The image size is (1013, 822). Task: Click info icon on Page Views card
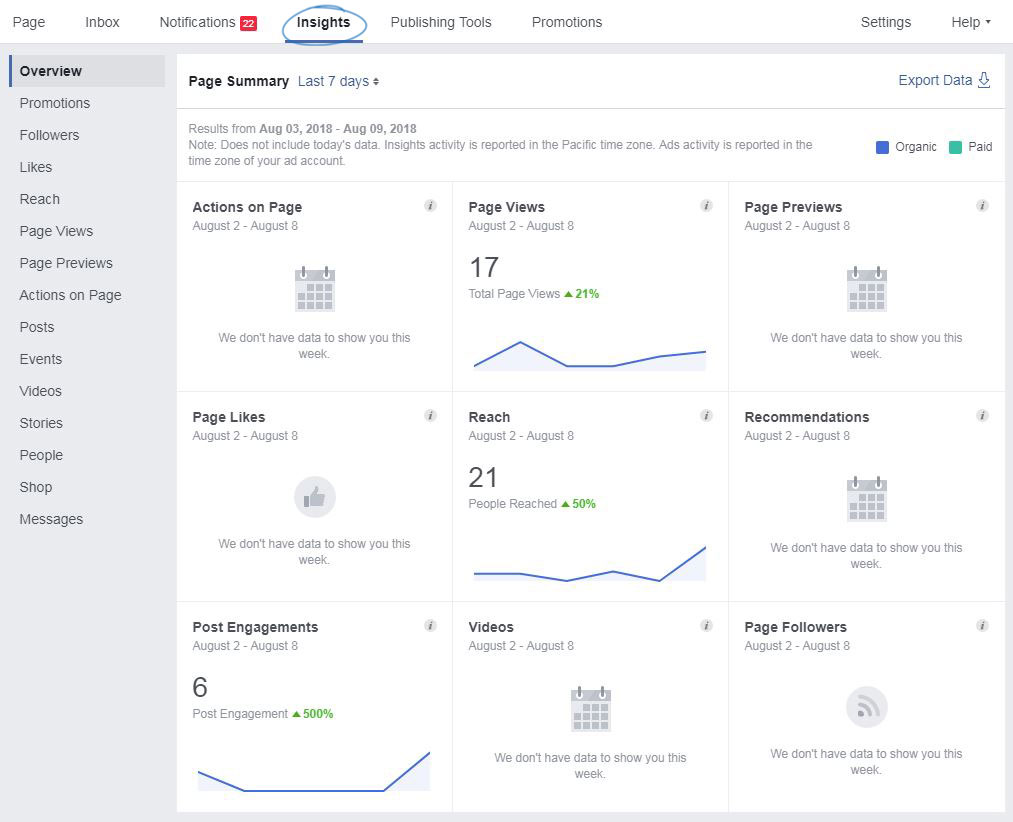706,206
